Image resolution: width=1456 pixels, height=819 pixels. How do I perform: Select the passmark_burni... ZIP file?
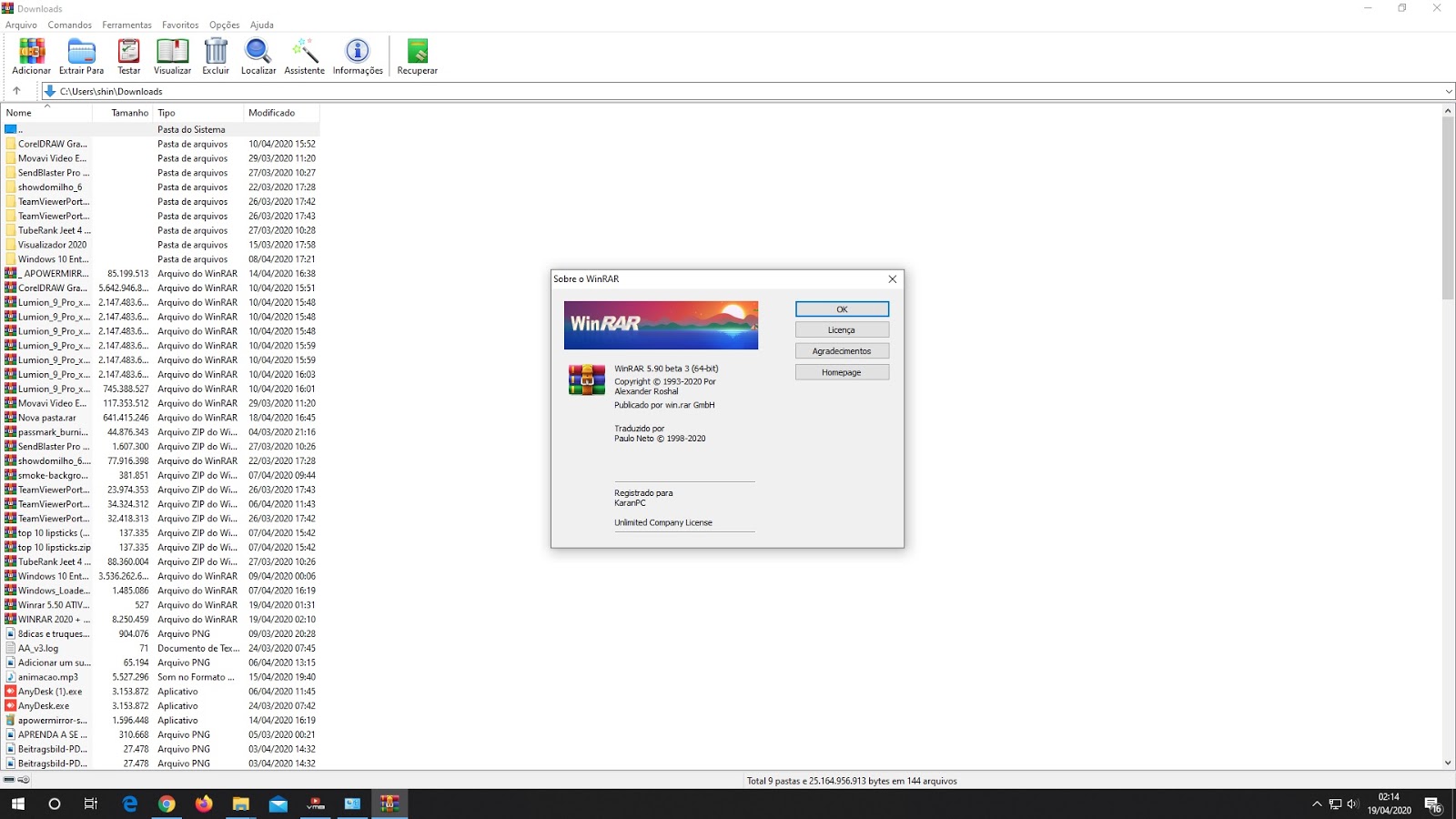coord(160,432)
